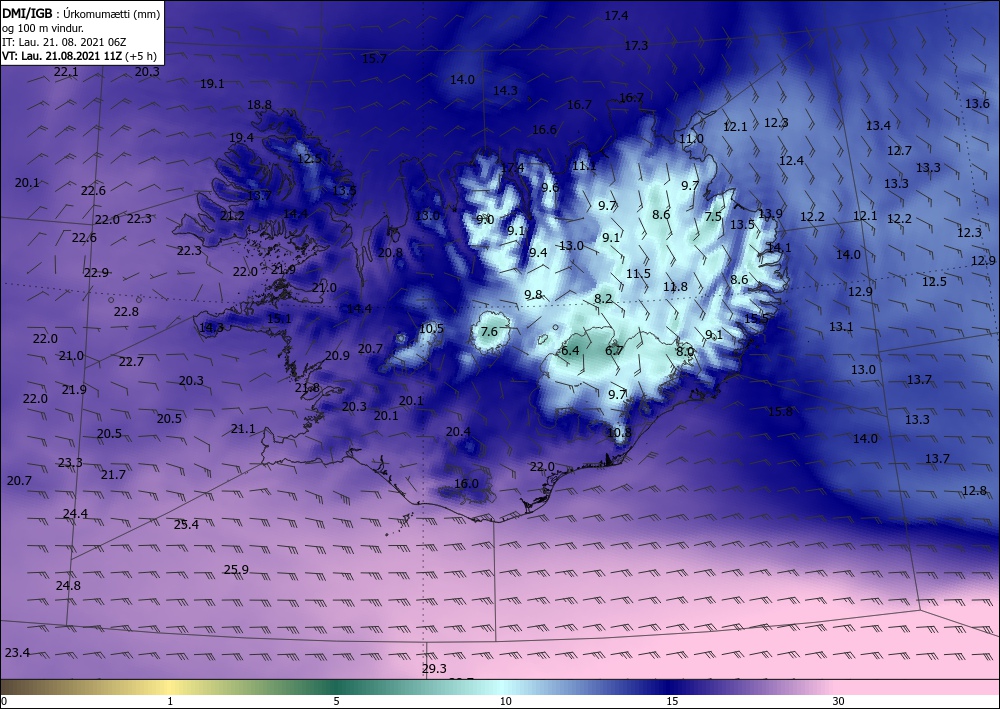Viewport: 1000px width, 709px height.
Task: Click the 29.3 value at the bottom
Action: tap(434, 668)
